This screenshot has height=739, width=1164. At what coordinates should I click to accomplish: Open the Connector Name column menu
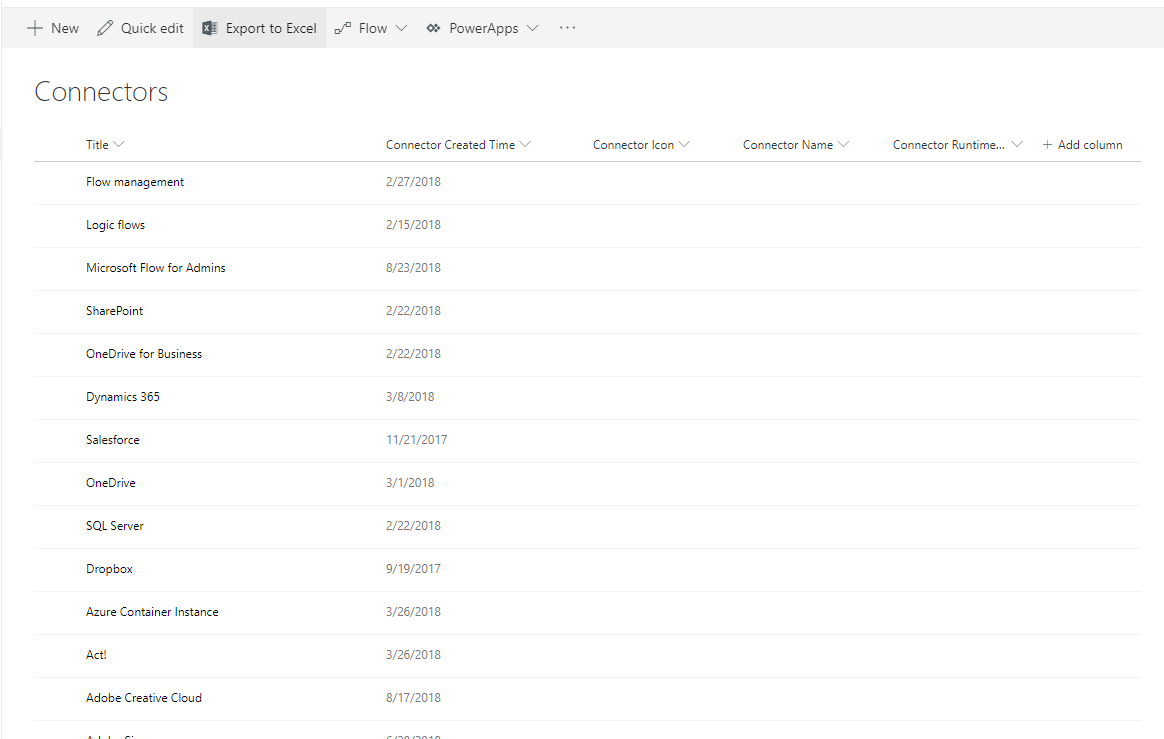(x=843, y=144)
